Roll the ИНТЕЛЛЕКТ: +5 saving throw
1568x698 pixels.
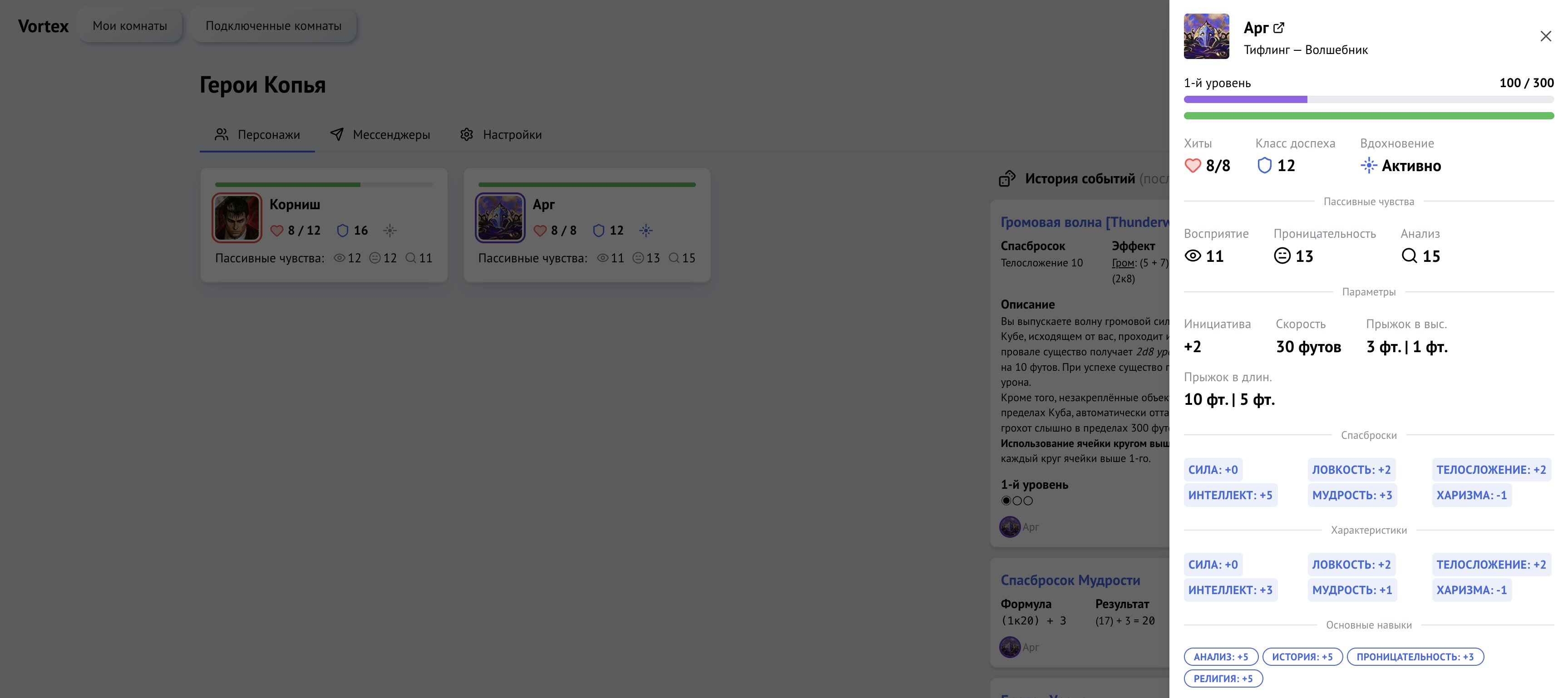1230,495
